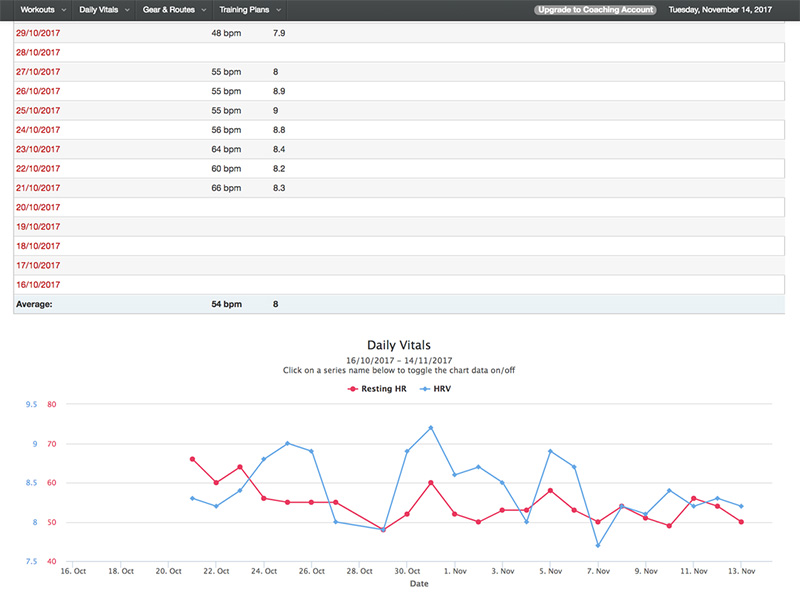Expand the Daily Vitals navigation menu
Viewport: 800px width, 601px height.
[104, 10]
